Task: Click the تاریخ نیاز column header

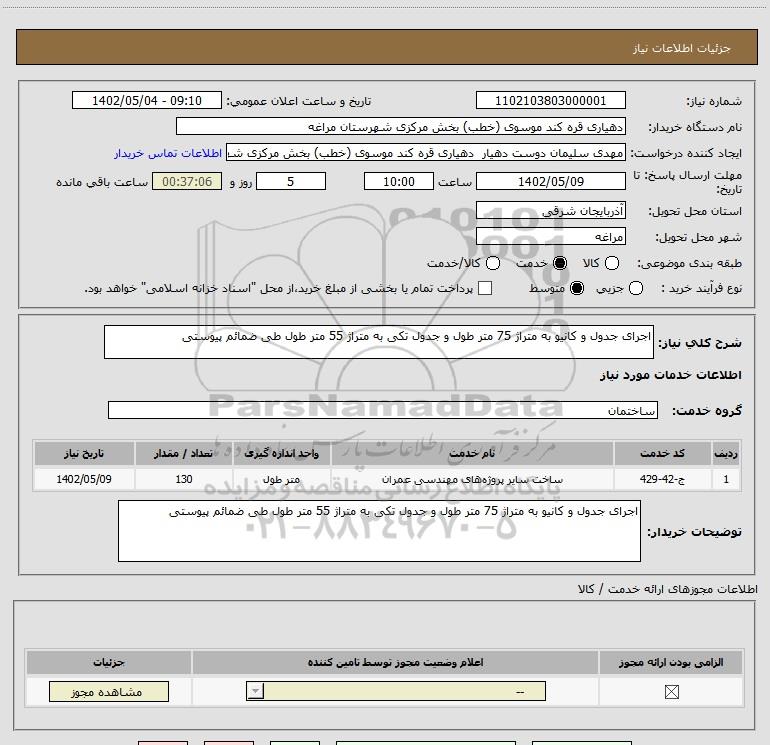Action: coord(84,453)
